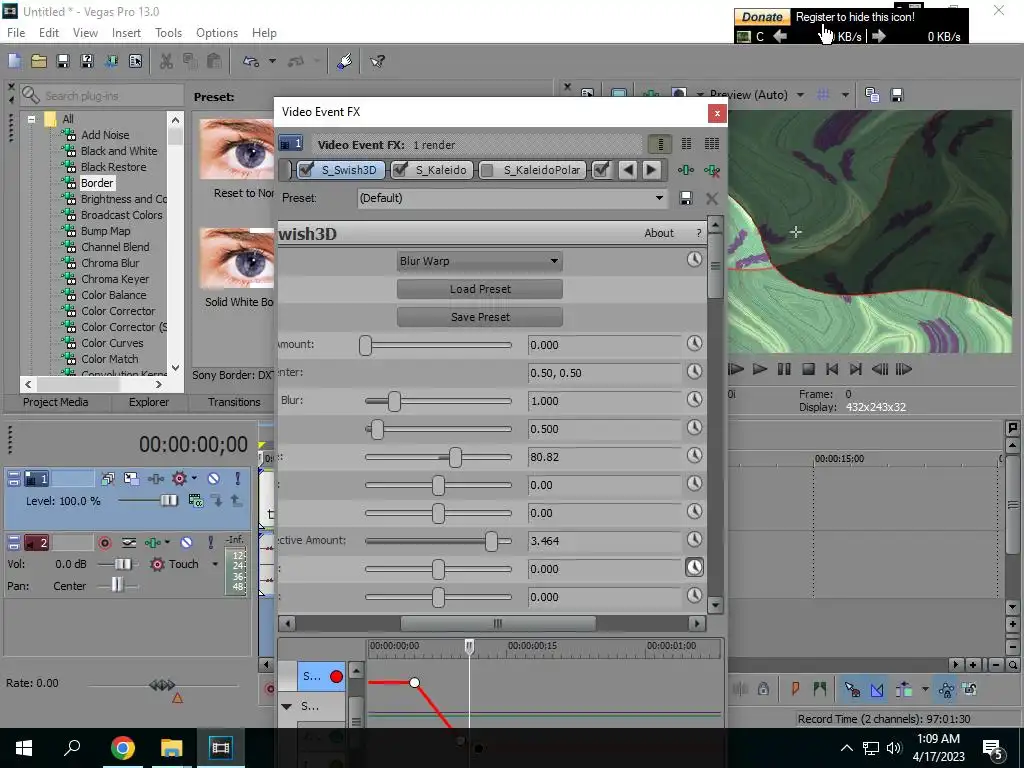Click the About link in Swish3D
This screenshot has height=768, width=1024.
658,233
